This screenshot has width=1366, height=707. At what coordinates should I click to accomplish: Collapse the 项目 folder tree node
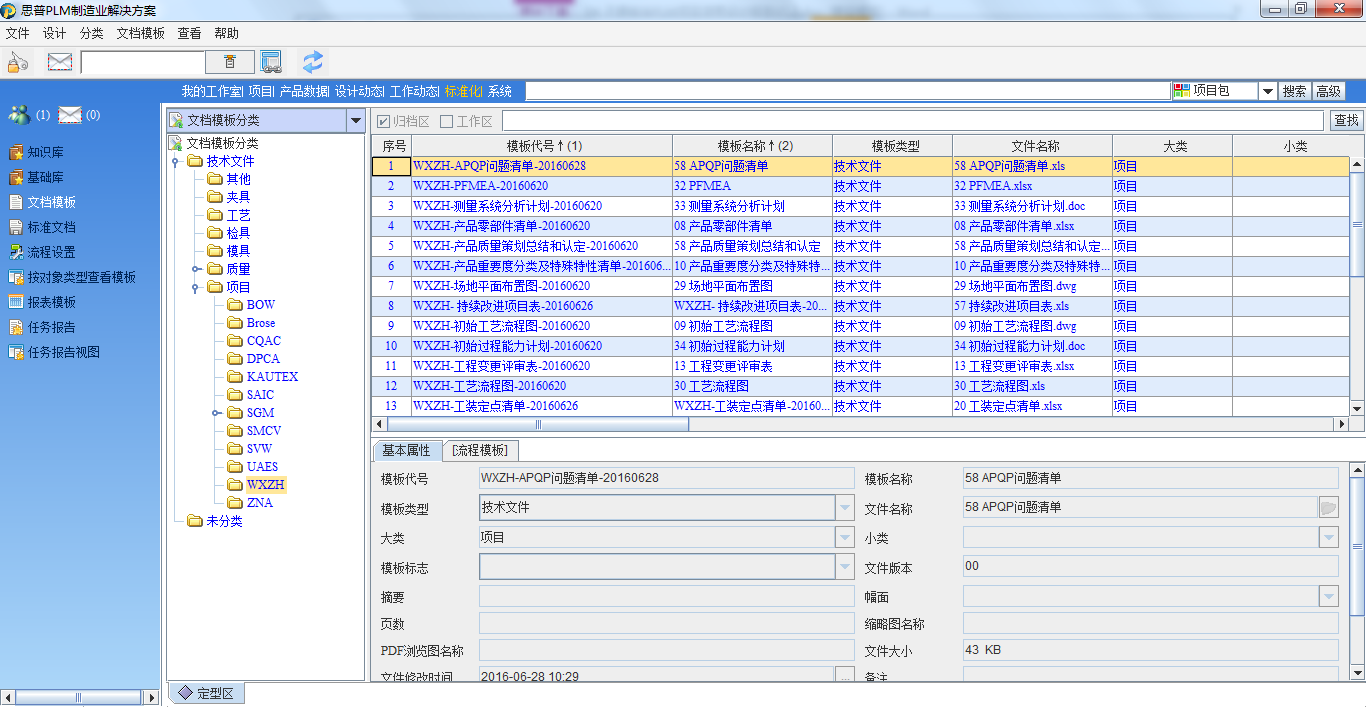tap(196, 287)
